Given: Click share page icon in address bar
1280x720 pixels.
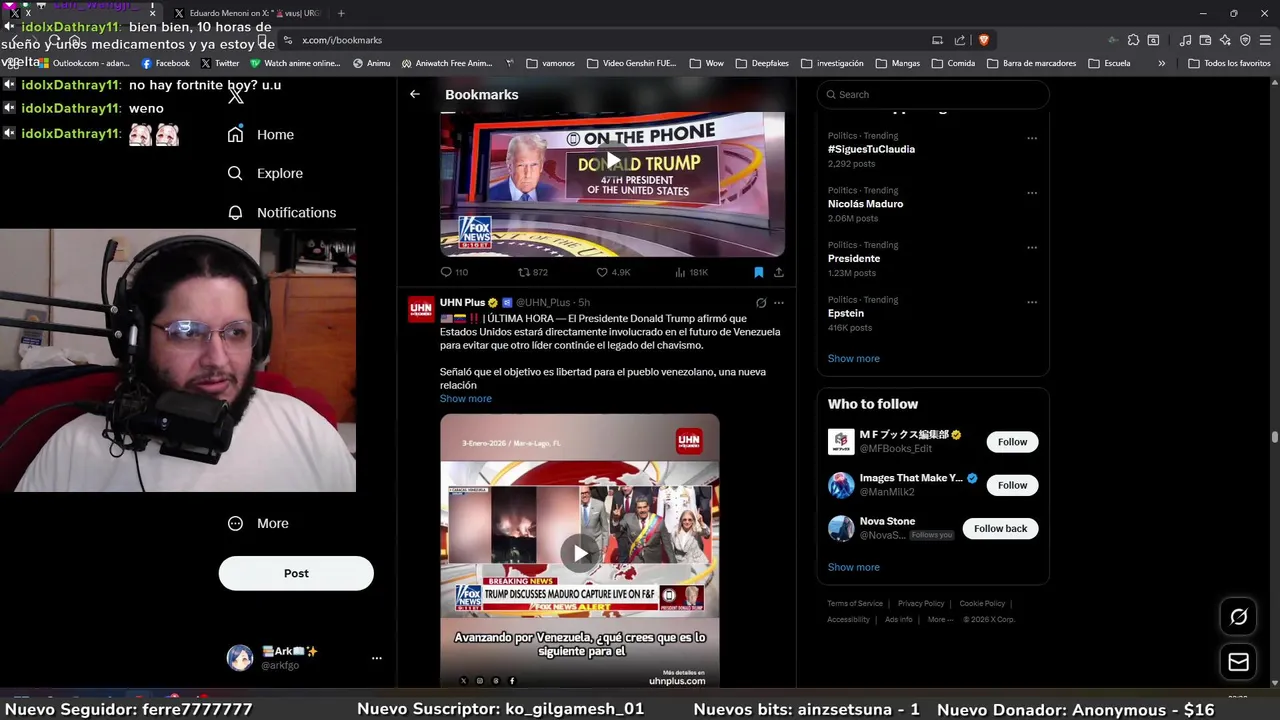Looking at the screenshot, I should (960, 40).
